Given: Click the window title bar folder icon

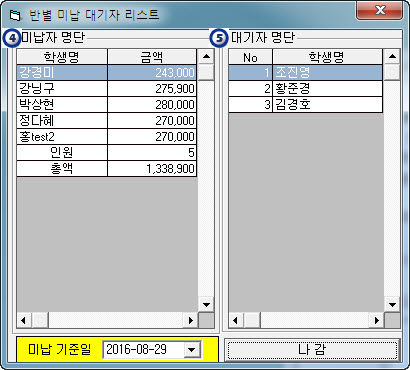Looking at the screenshot, I should coord(15,15).
